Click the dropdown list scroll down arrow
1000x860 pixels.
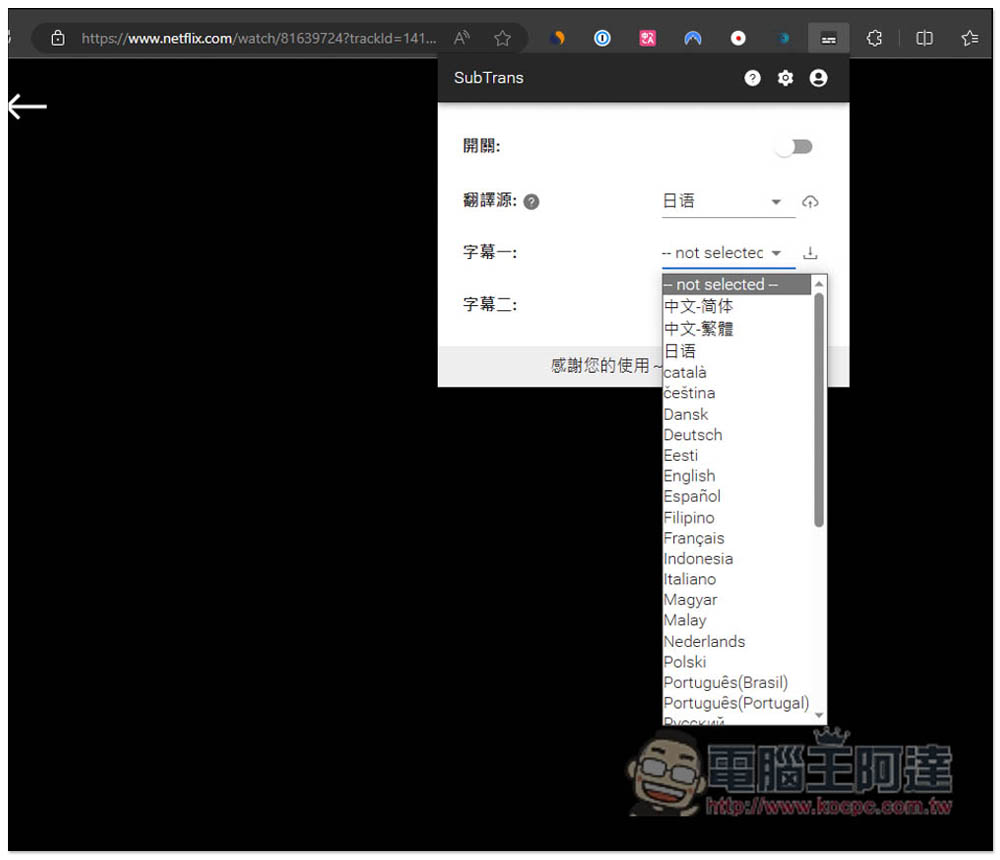pyautogui.click(x=820, y=716)
